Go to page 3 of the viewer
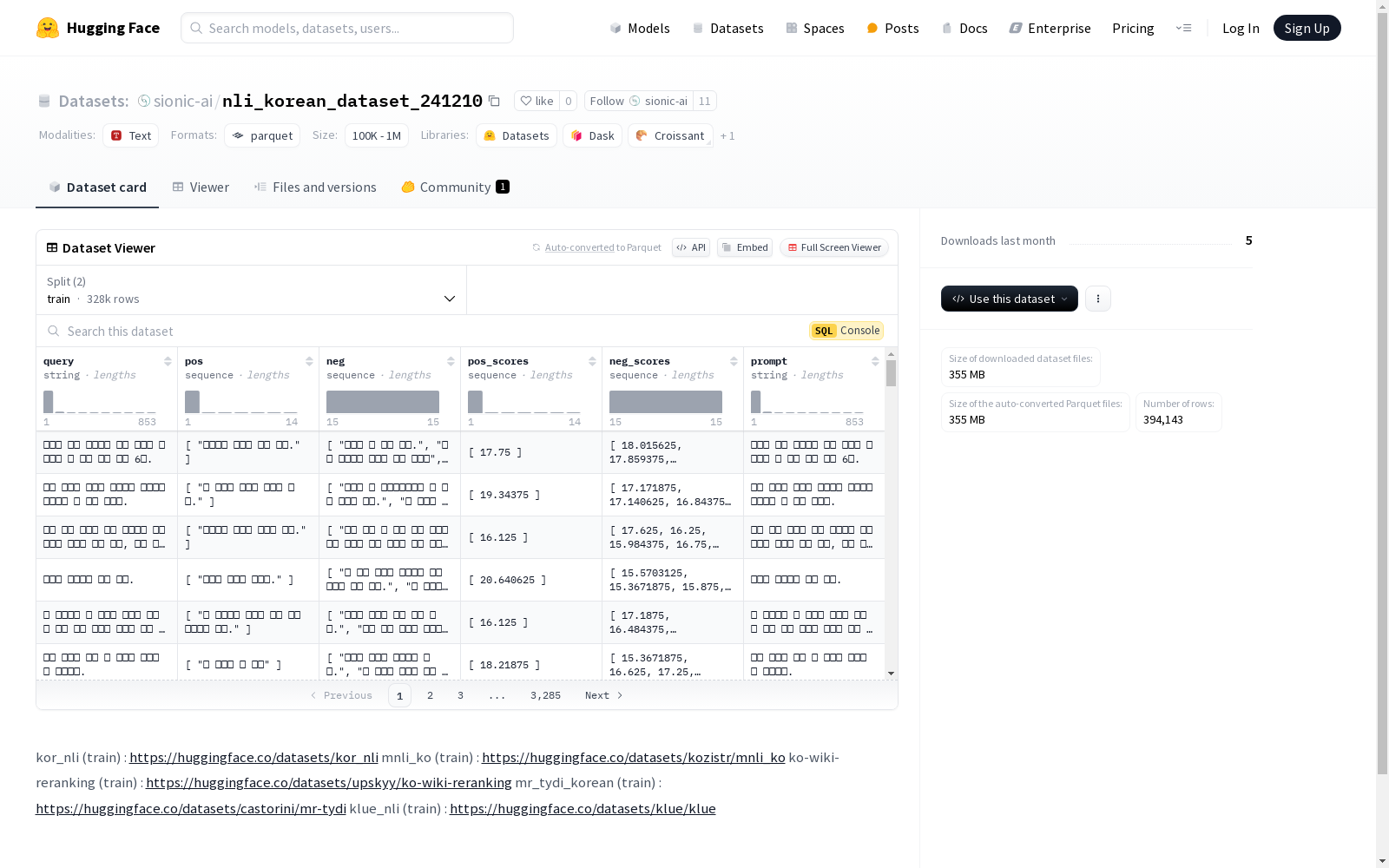The width and height of the screenshot is (1389, 868). (460, 695)
